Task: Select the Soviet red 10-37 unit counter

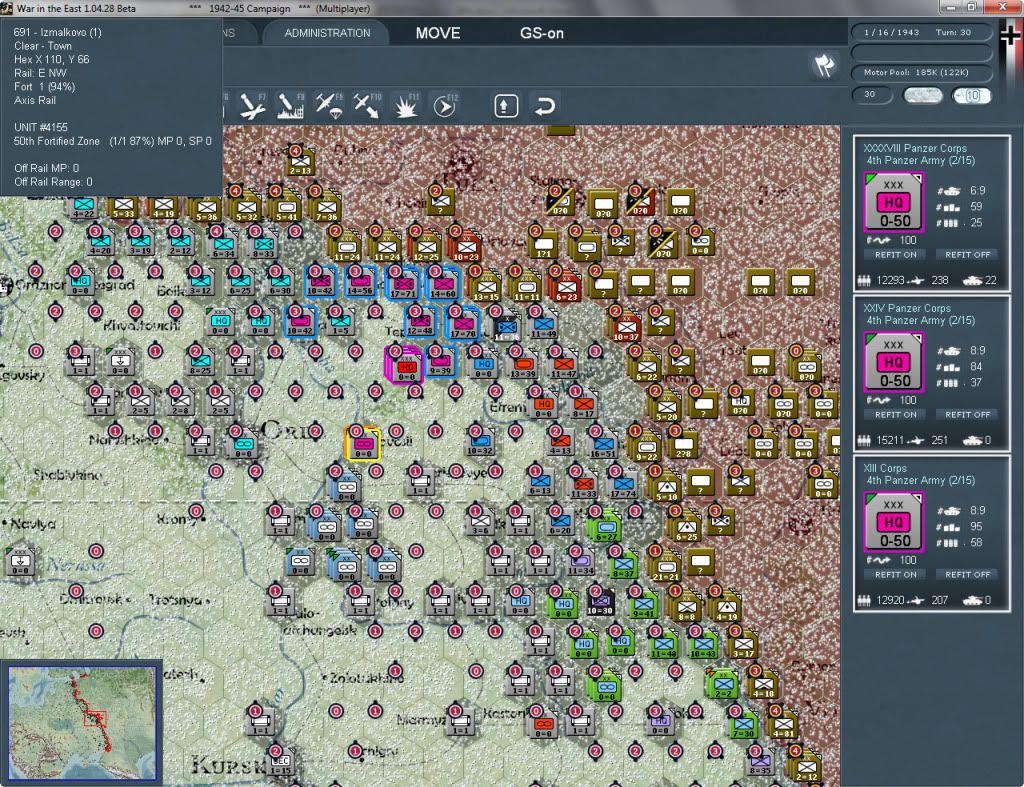Action: [x=626, y=327]
